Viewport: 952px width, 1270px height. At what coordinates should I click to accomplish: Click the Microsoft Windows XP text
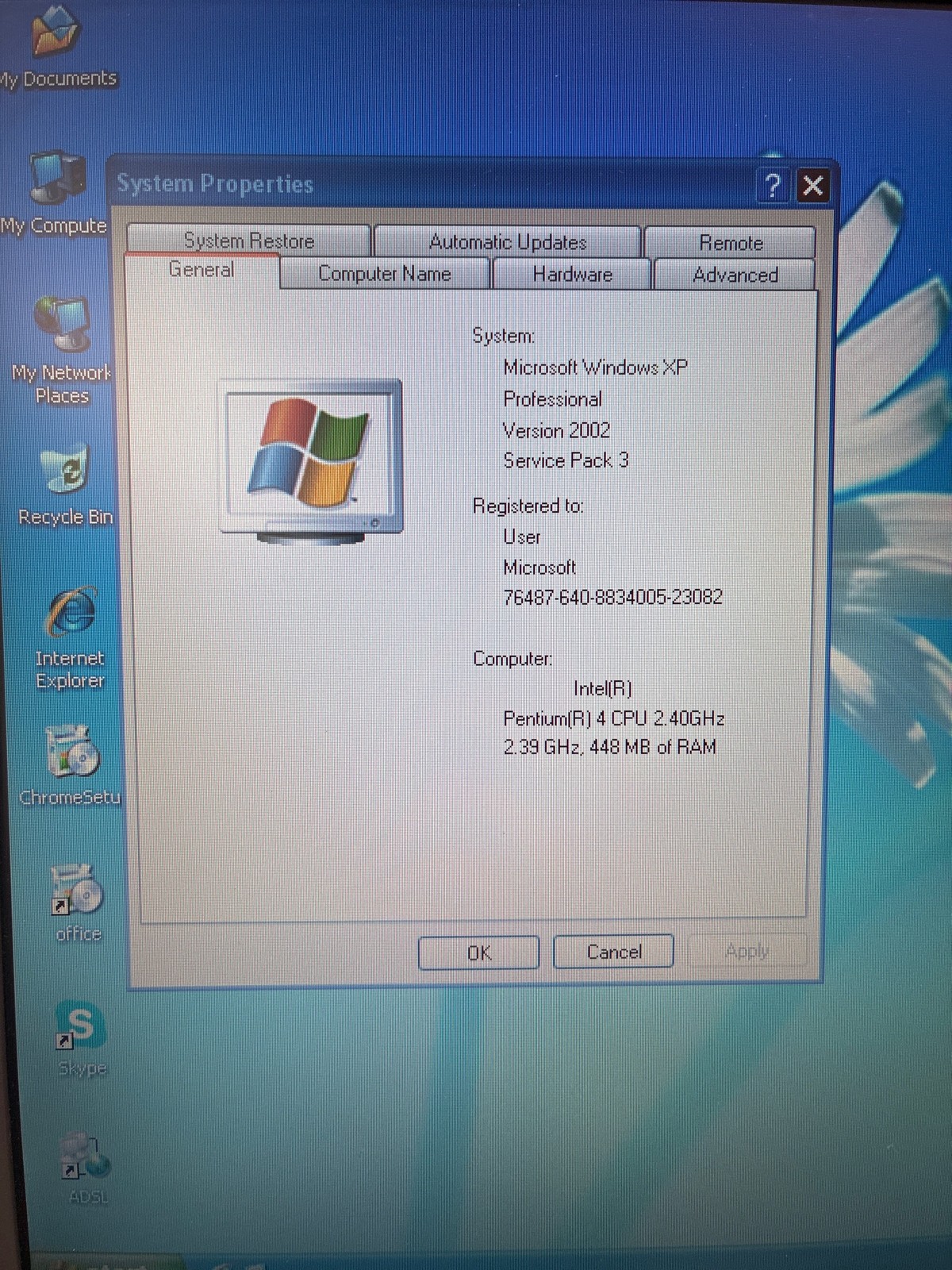coord(596,368)
